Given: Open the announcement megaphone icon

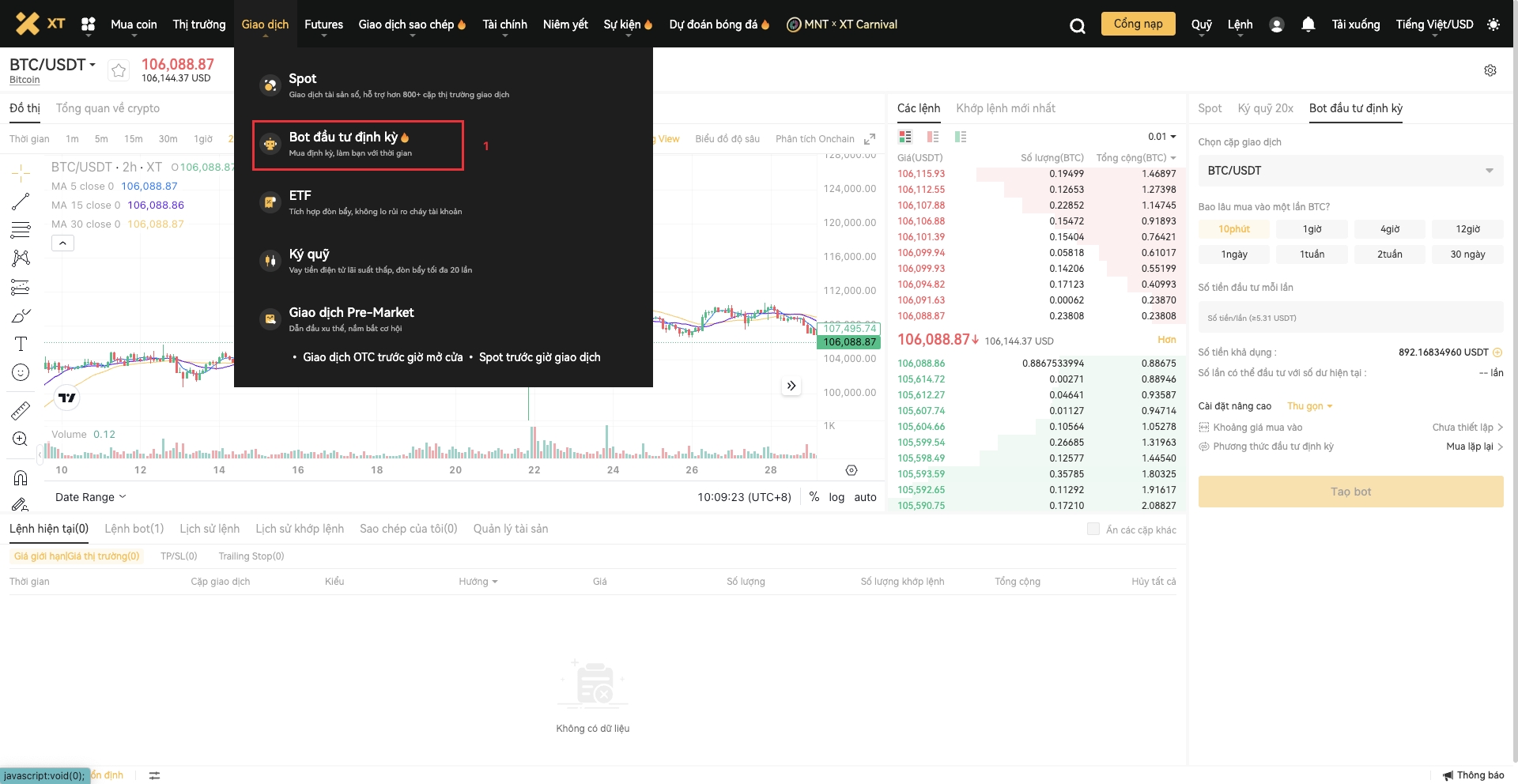Looking at the screenshot, I should (1448, 775).
